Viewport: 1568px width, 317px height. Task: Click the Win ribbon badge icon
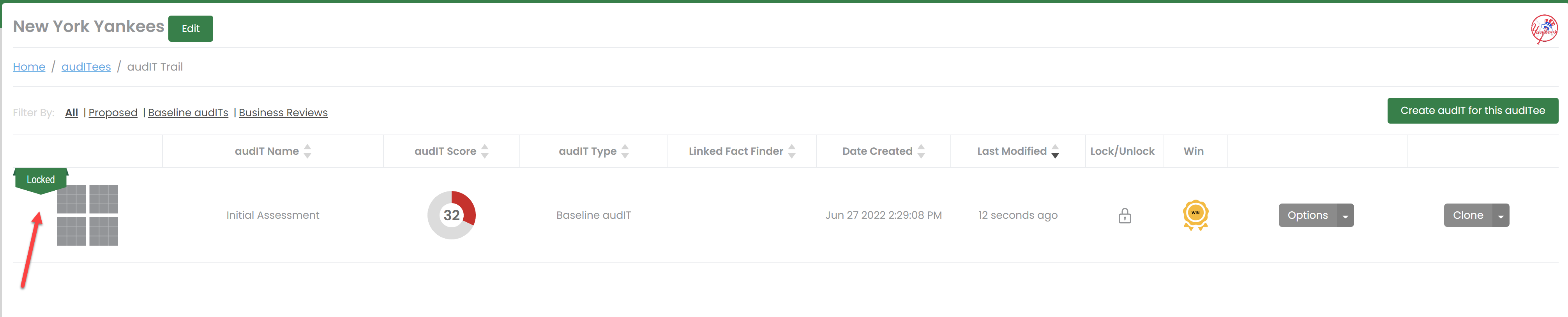[1195, 214]
